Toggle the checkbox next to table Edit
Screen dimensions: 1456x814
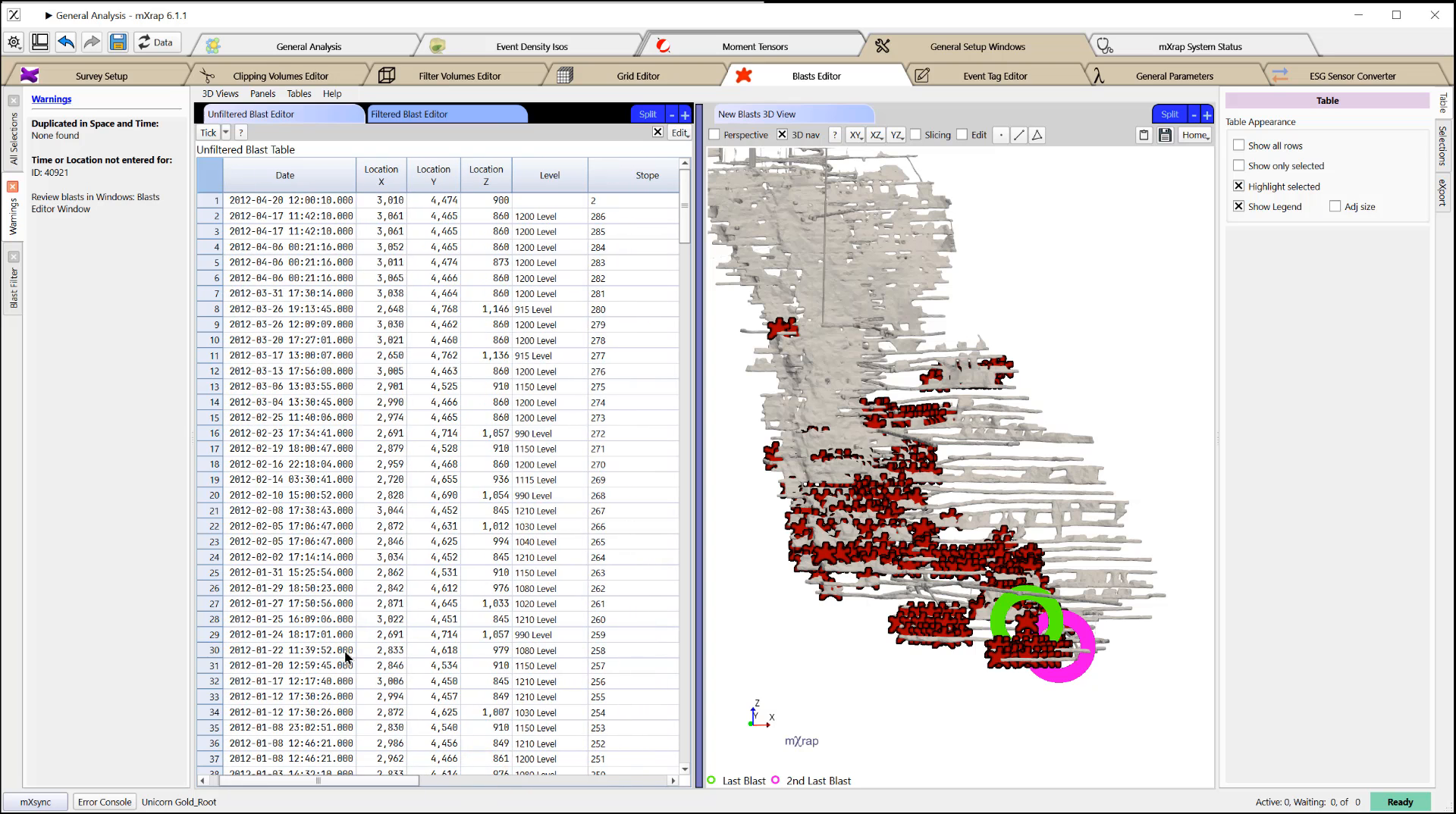[657, 133]
